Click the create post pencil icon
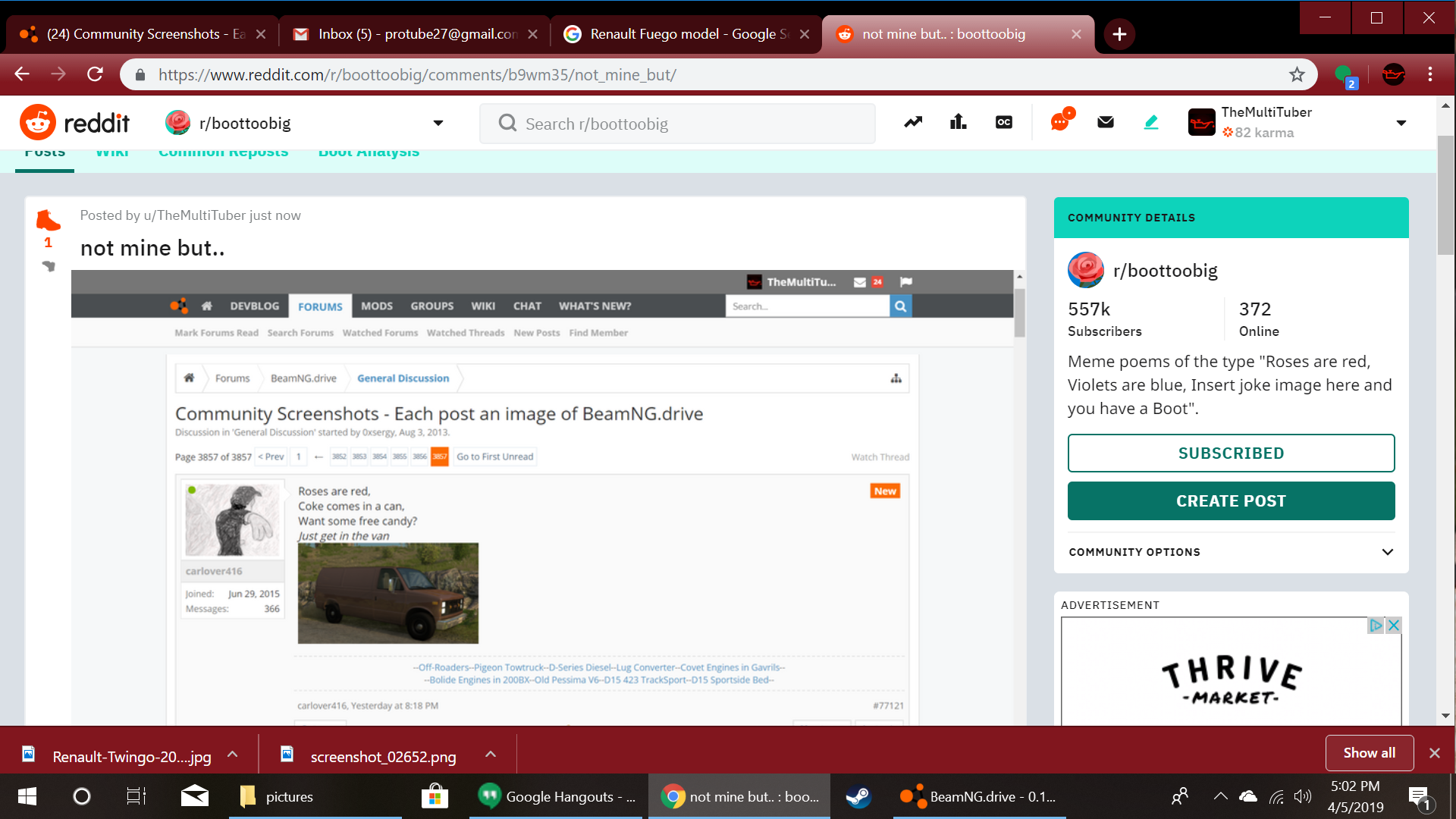Viewport: 1456px width, 819px height. click(1151, 122)
